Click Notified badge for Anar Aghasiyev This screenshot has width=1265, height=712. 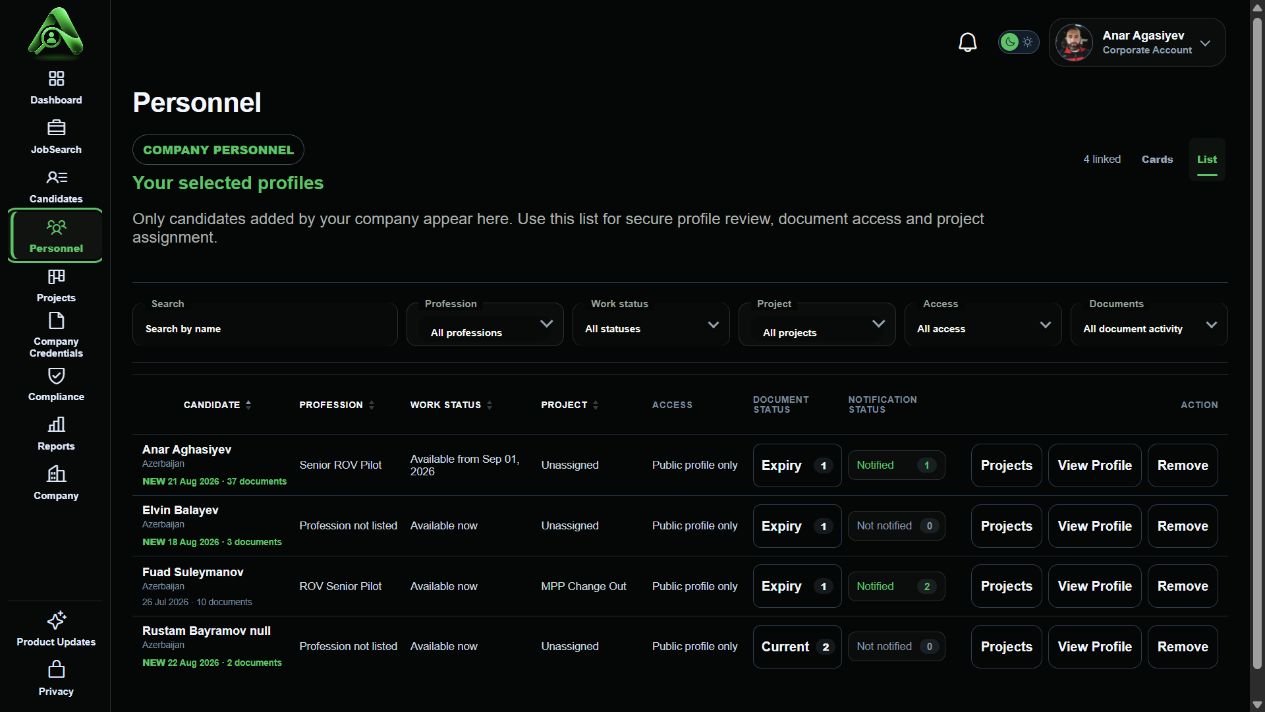896,465
